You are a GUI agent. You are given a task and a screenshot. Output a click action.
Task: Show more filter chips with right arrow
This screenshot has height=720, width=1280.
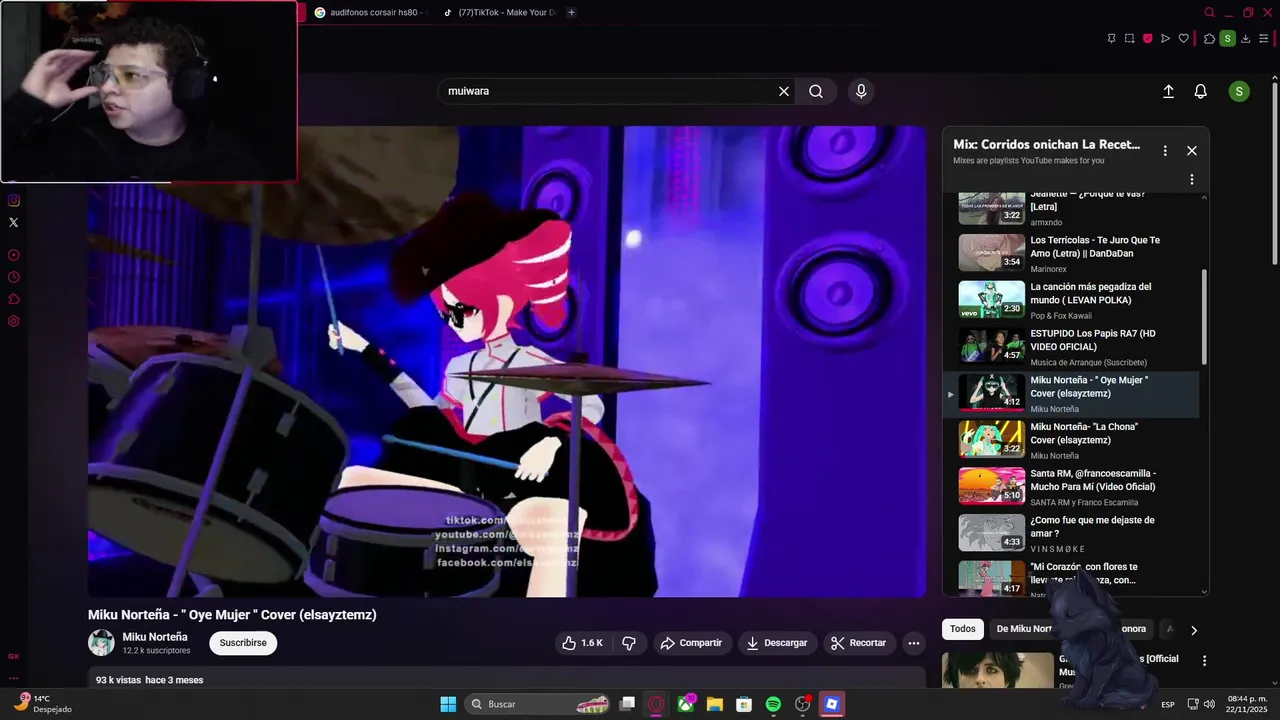[x=1193, y=630]
